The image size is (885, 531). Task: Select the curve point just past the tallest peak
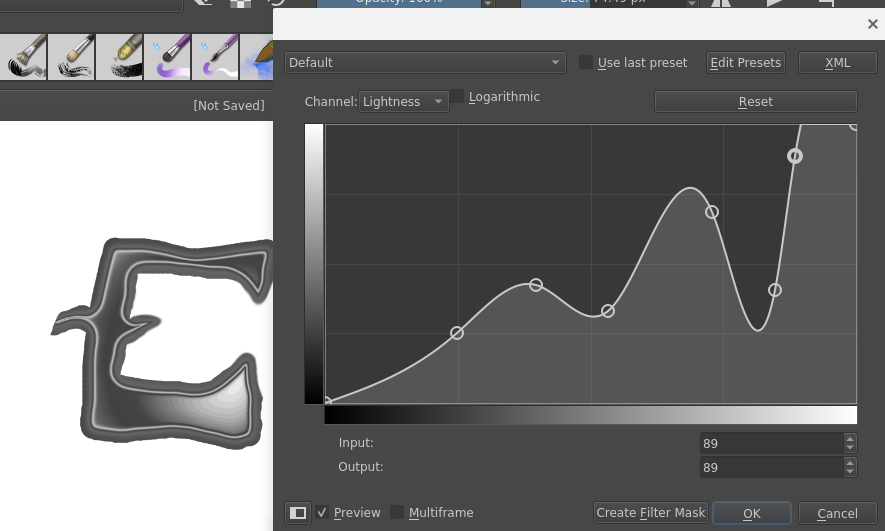[x=712, y=212]
